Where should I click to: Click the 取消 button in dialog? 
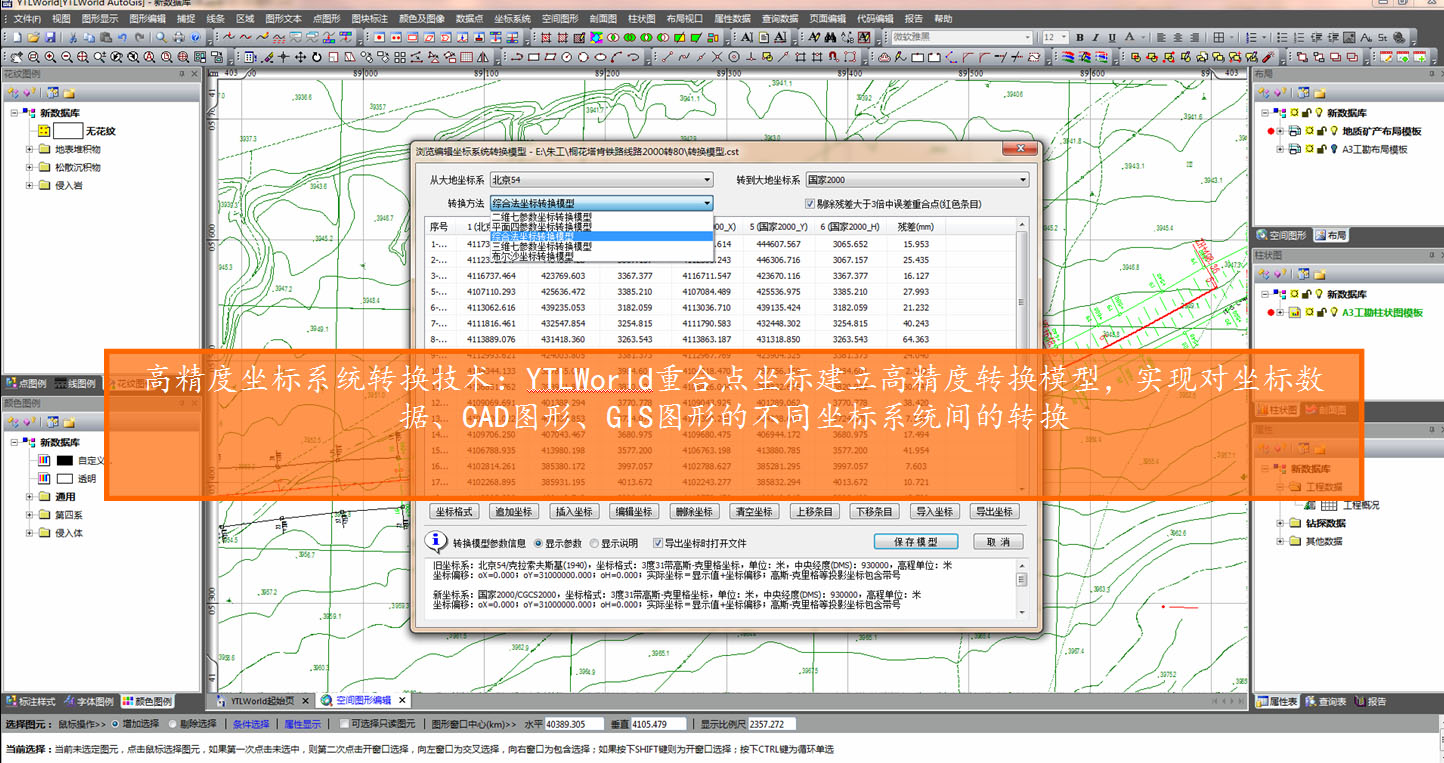tap(998, 541)
